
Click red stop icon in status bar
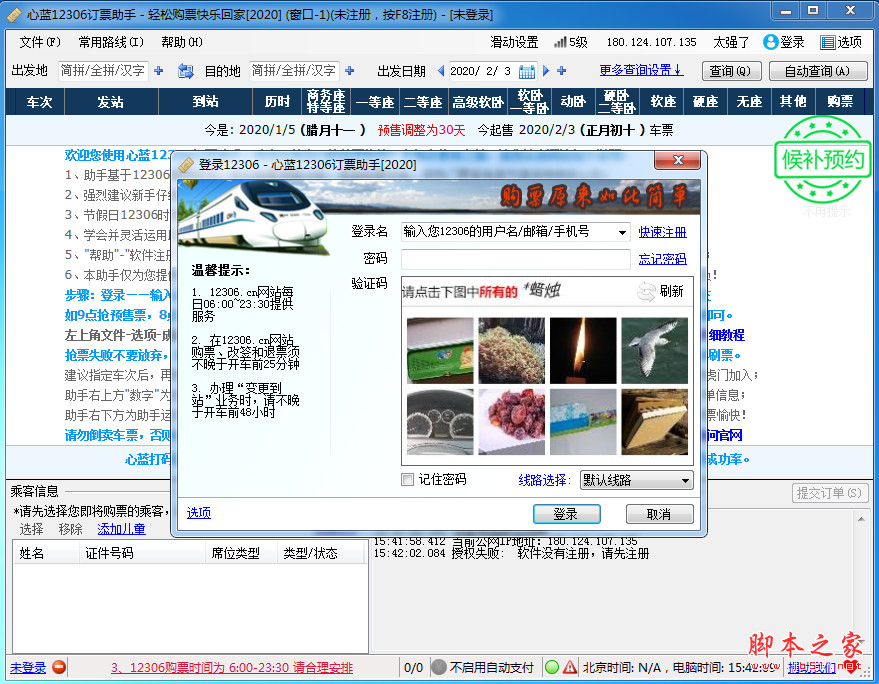59,667
